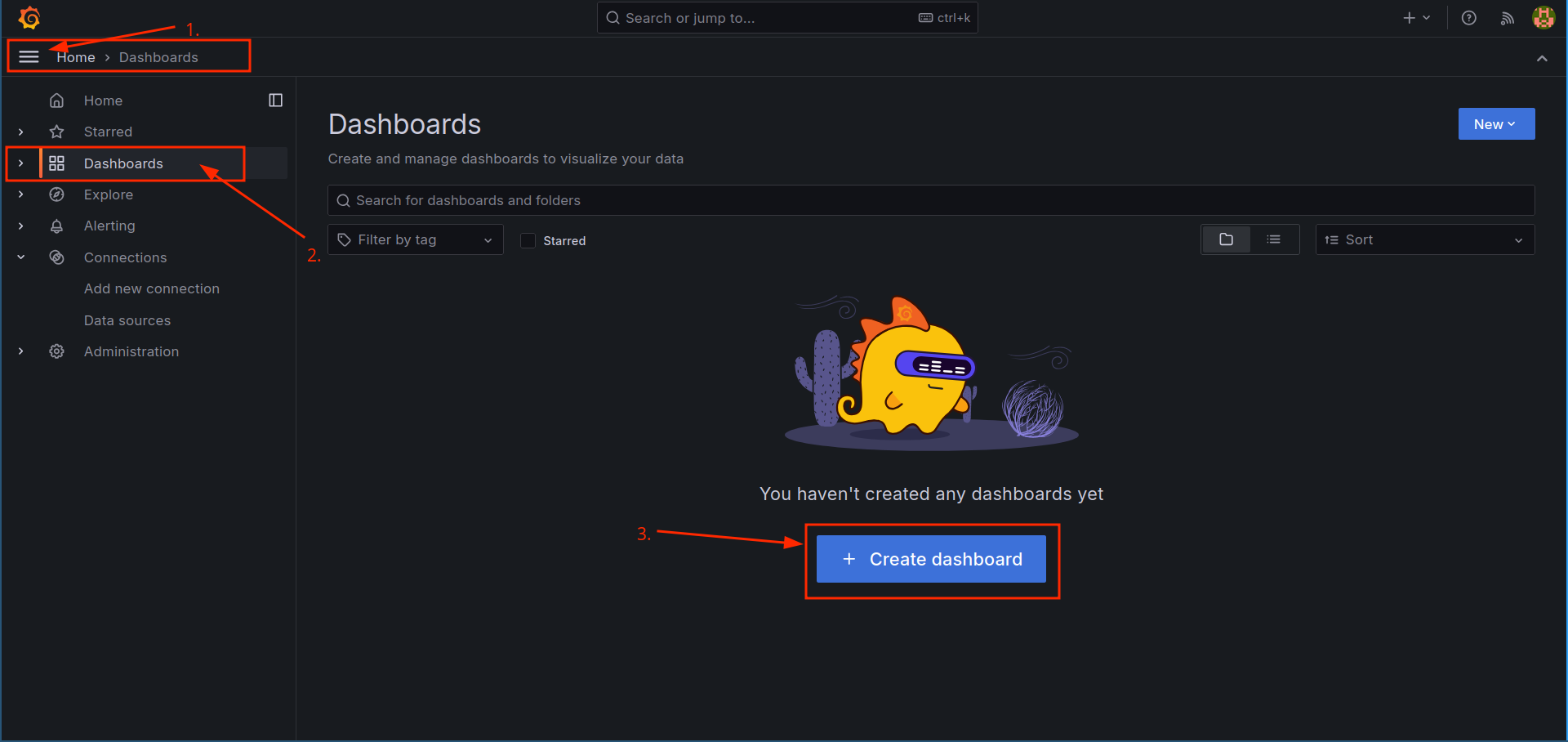This screenshot has width=1568, height=742.
Task: Switch to folder view icon
Action: [x=1226, y=239]
